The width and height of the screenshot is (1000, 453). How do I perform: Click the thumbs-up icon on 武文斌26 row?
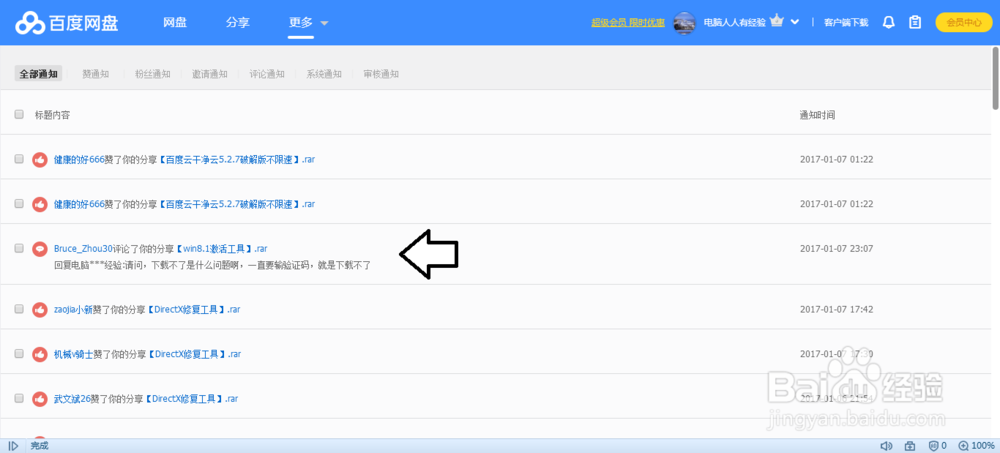pos(40,399)
